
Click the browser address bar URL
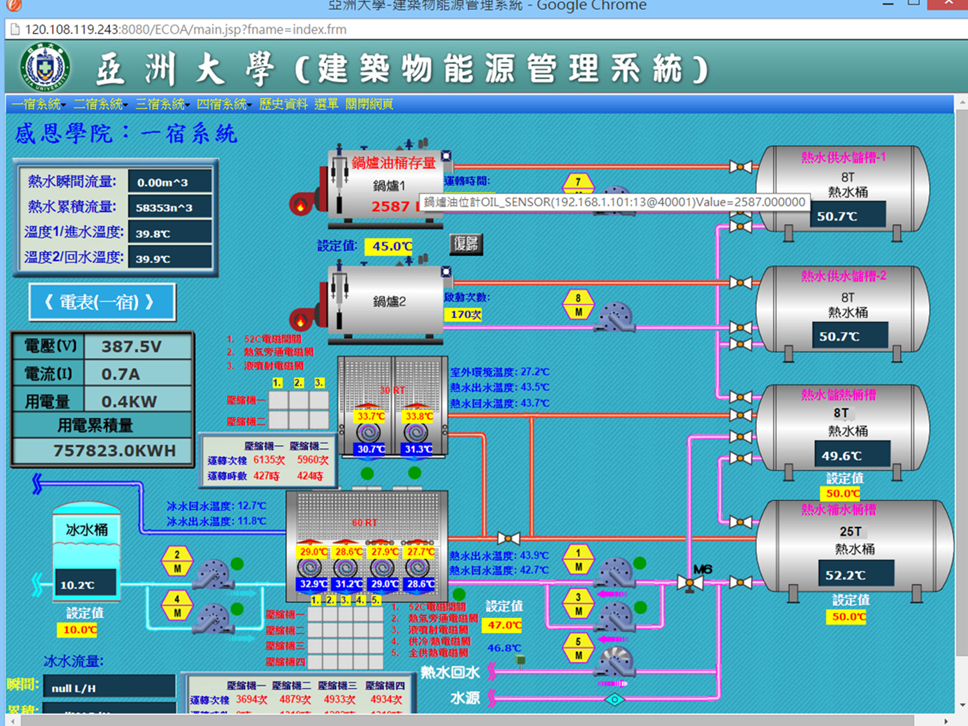[x=185, y=29]
